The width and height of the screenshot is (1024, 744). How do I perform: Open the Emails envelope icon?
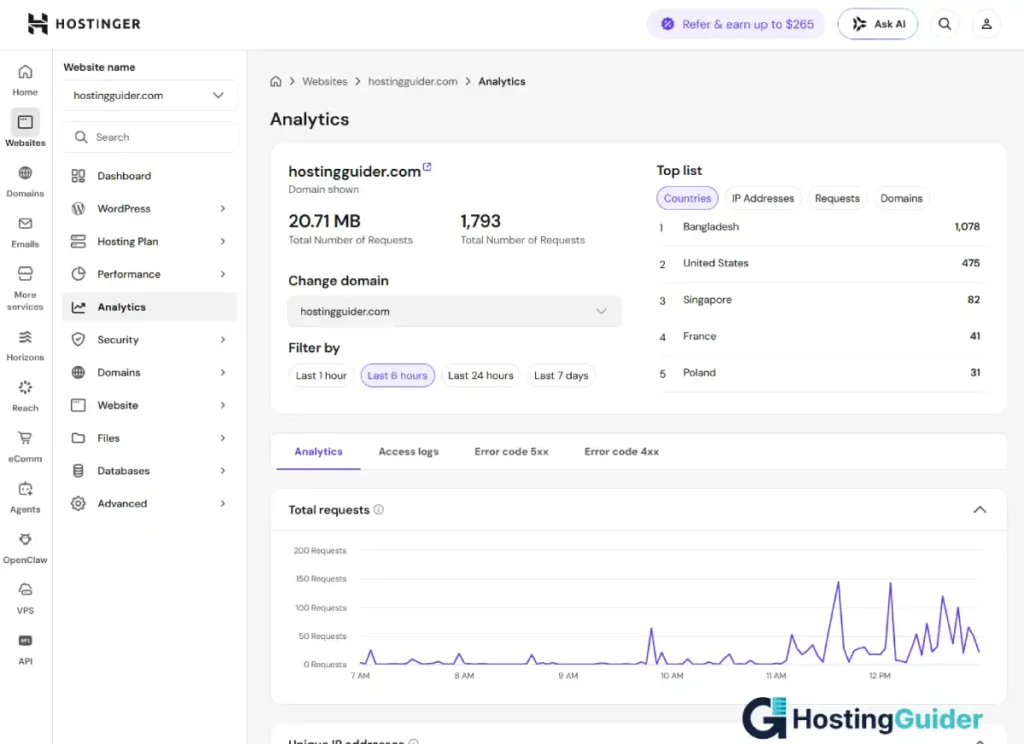[x=25, y=223]
